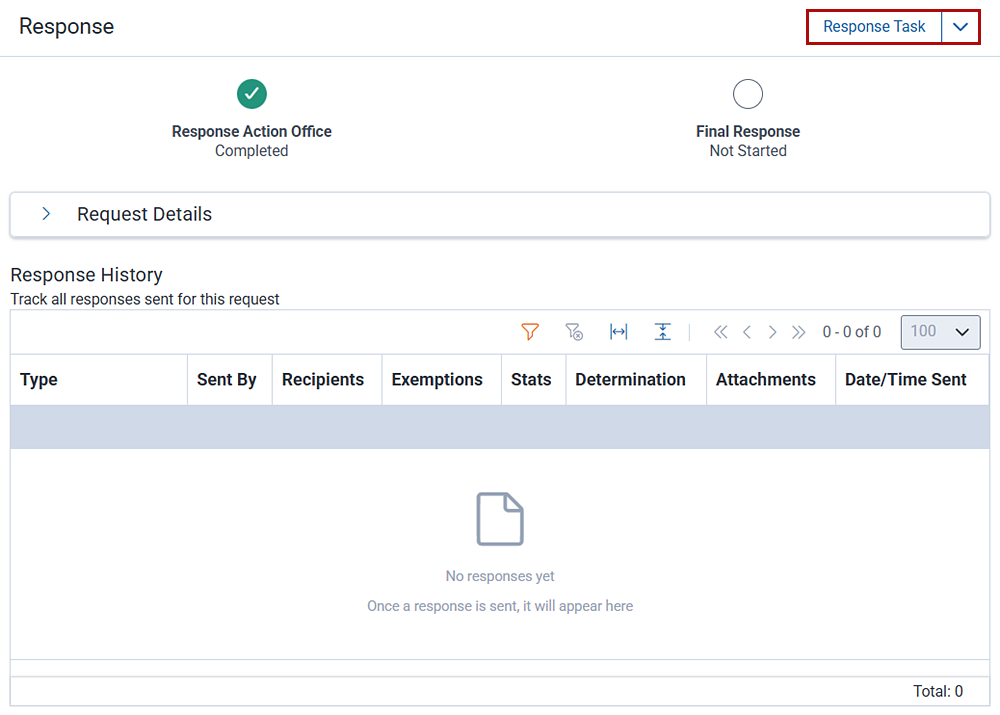The image size is (1000, 715).
Task: Click the 'Response Action Office' label
Action: coord(251,131)
